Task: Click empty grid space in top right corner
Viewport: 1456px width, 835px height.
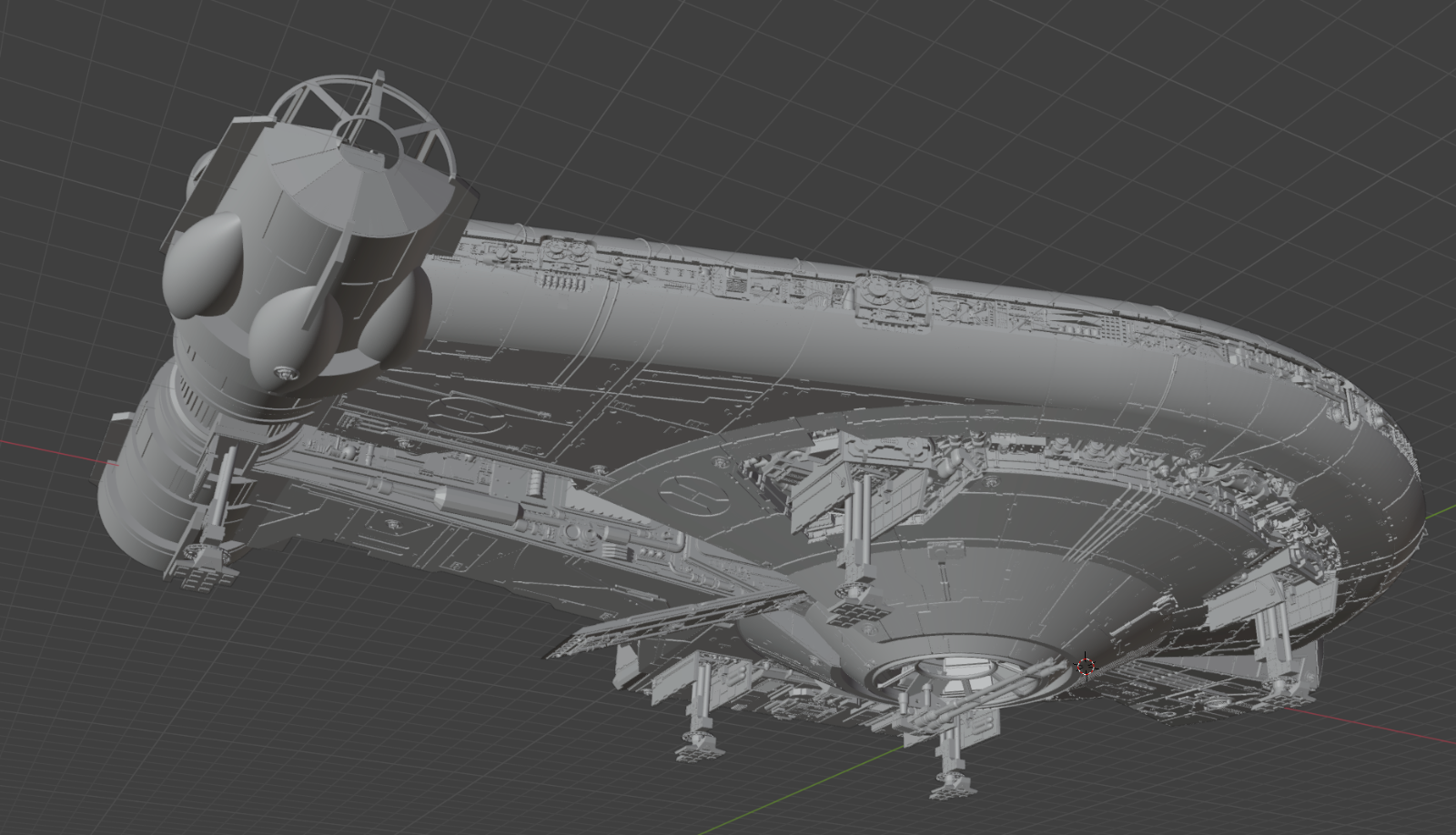Action: (x=1319, y=91)
